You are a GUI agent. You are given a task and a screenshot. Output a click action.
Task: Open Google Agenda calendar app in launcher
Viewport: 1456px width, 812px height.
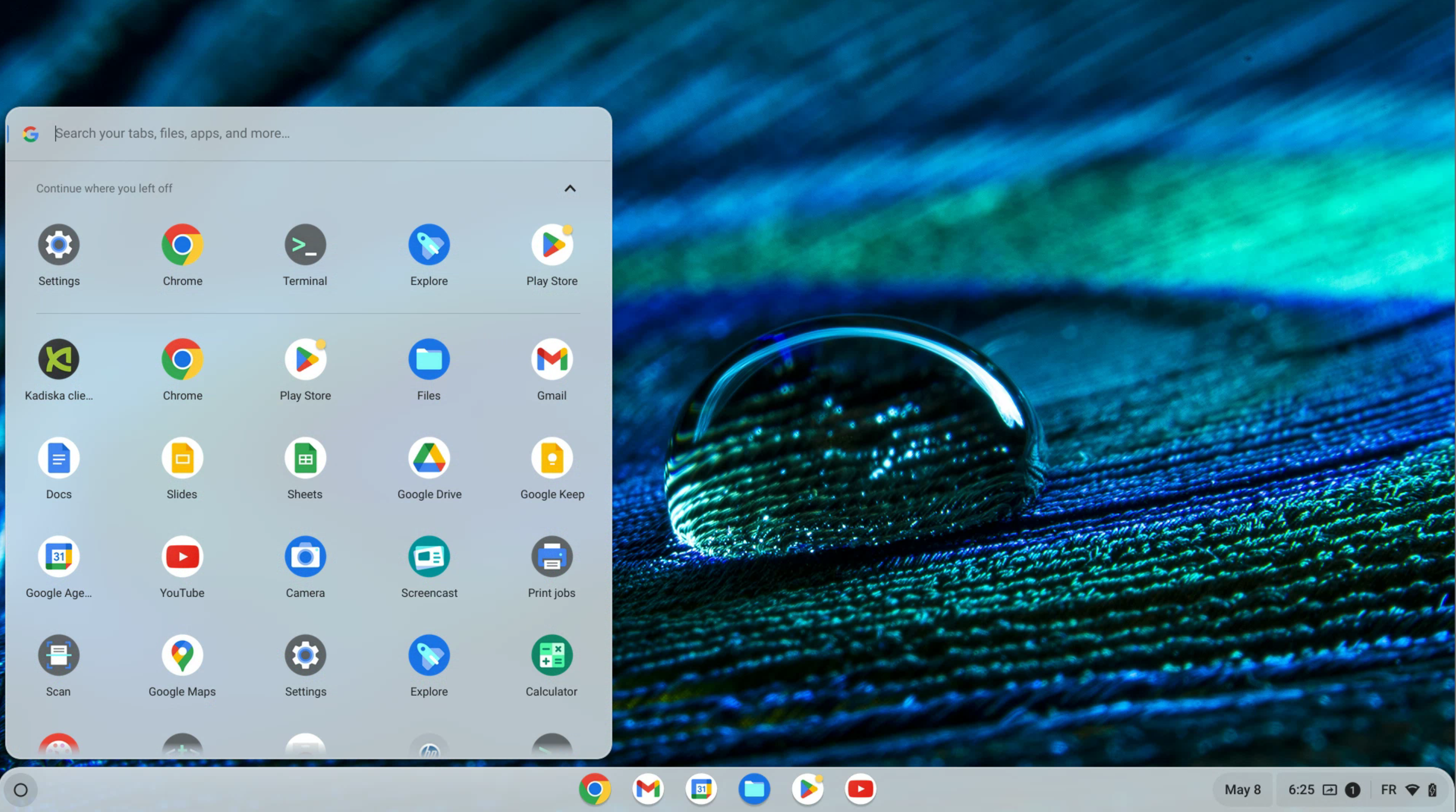59,557
